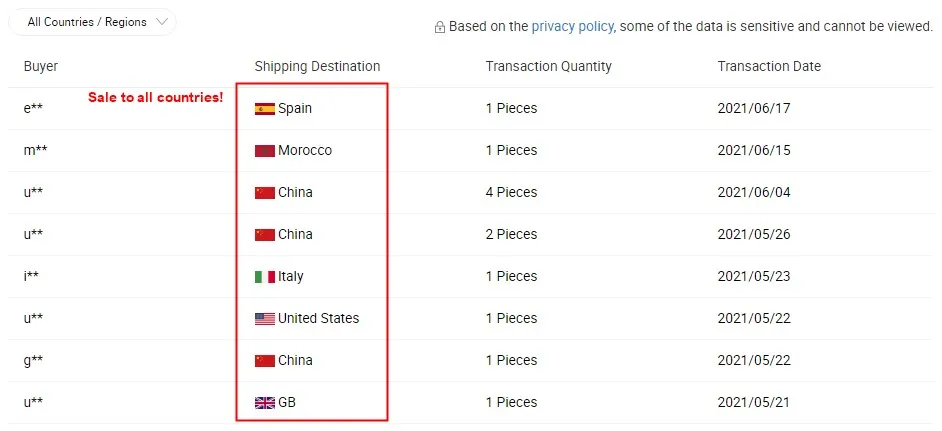Click China flag in 4 Pieces row

(x=265, y=193)
